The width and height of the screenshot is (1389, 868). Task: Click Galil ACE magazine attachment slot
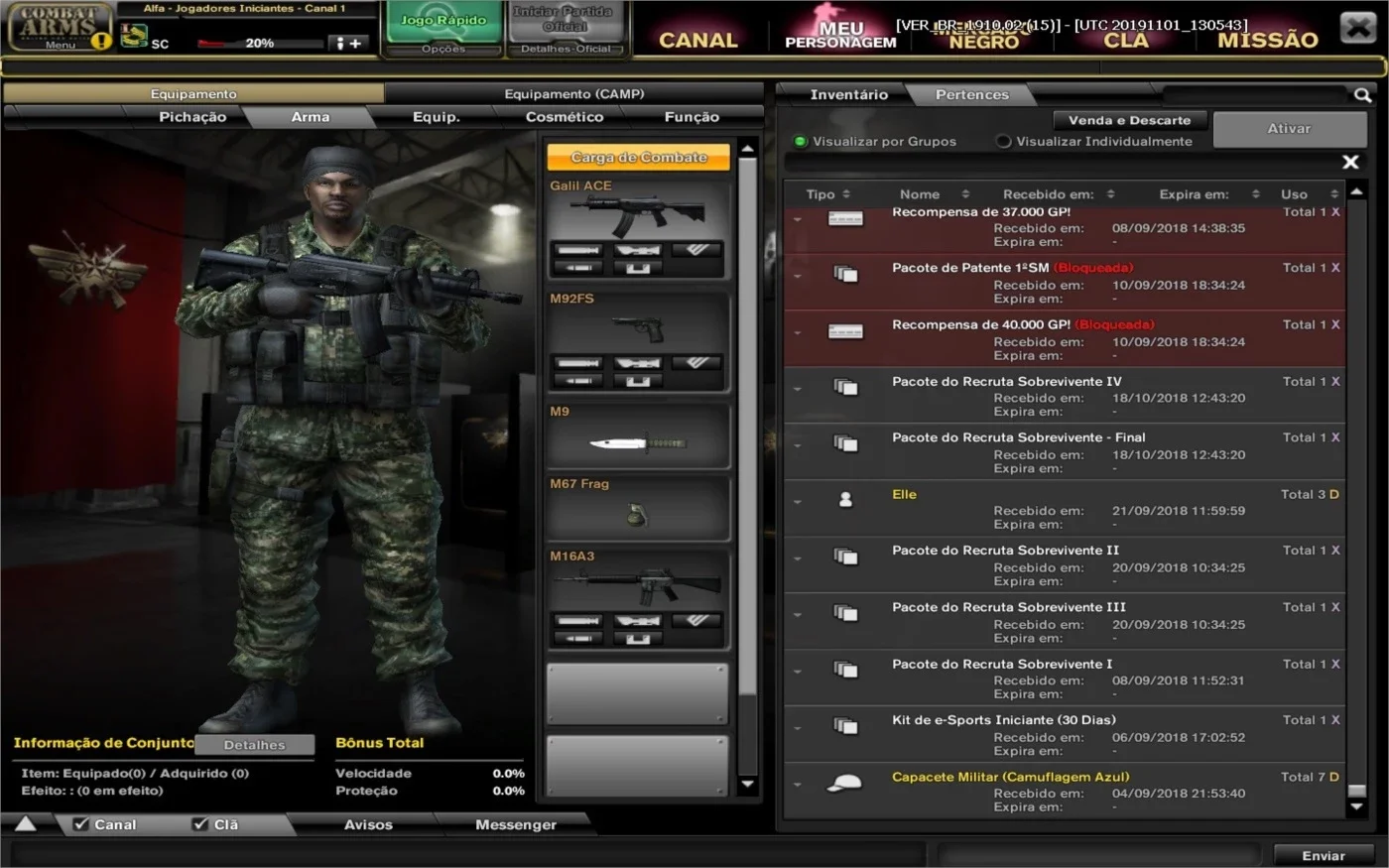(x=637, y=268)
